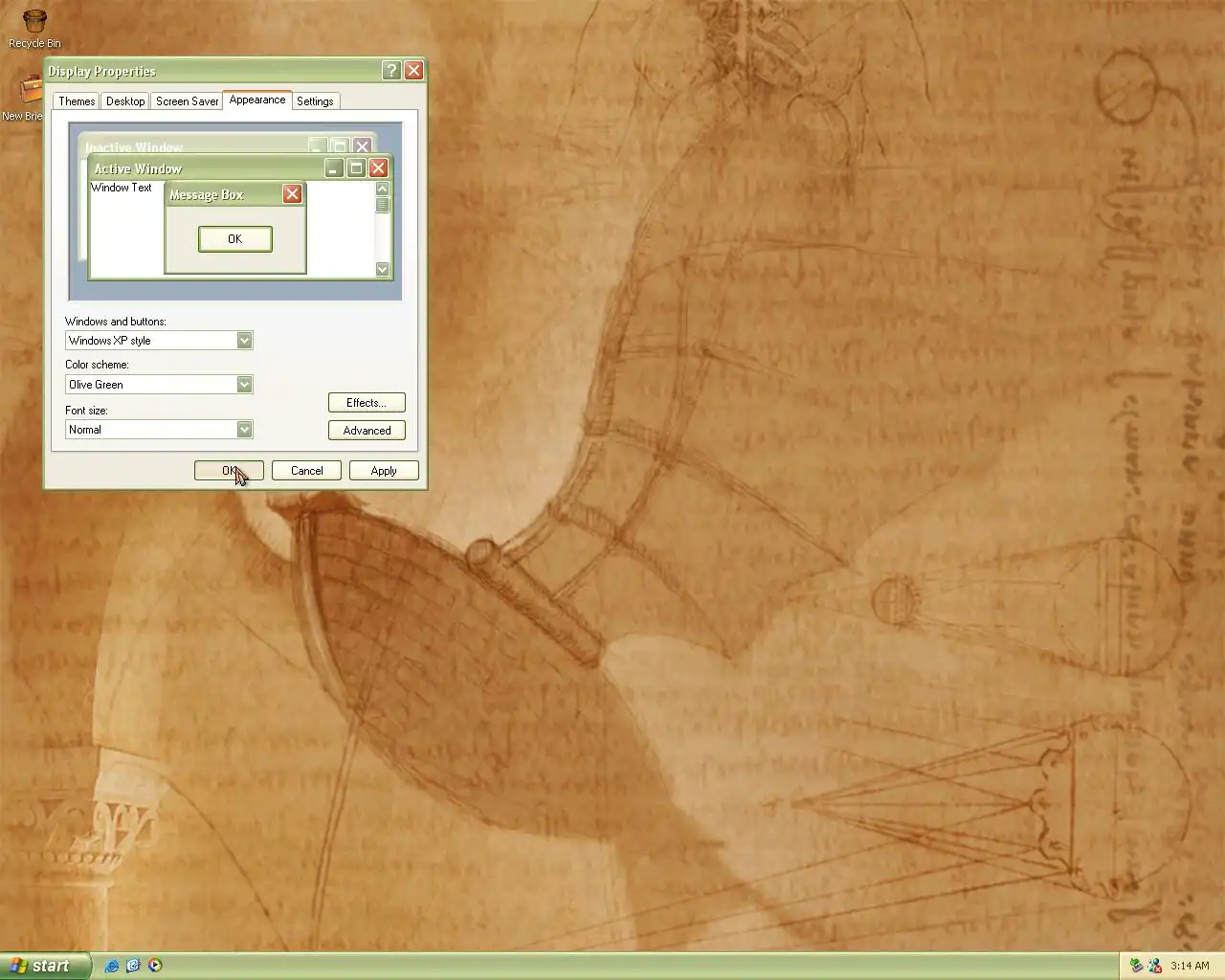Click the Safely Remove Hardware tray icon

pyautogui.click(x=1136, y=966)
